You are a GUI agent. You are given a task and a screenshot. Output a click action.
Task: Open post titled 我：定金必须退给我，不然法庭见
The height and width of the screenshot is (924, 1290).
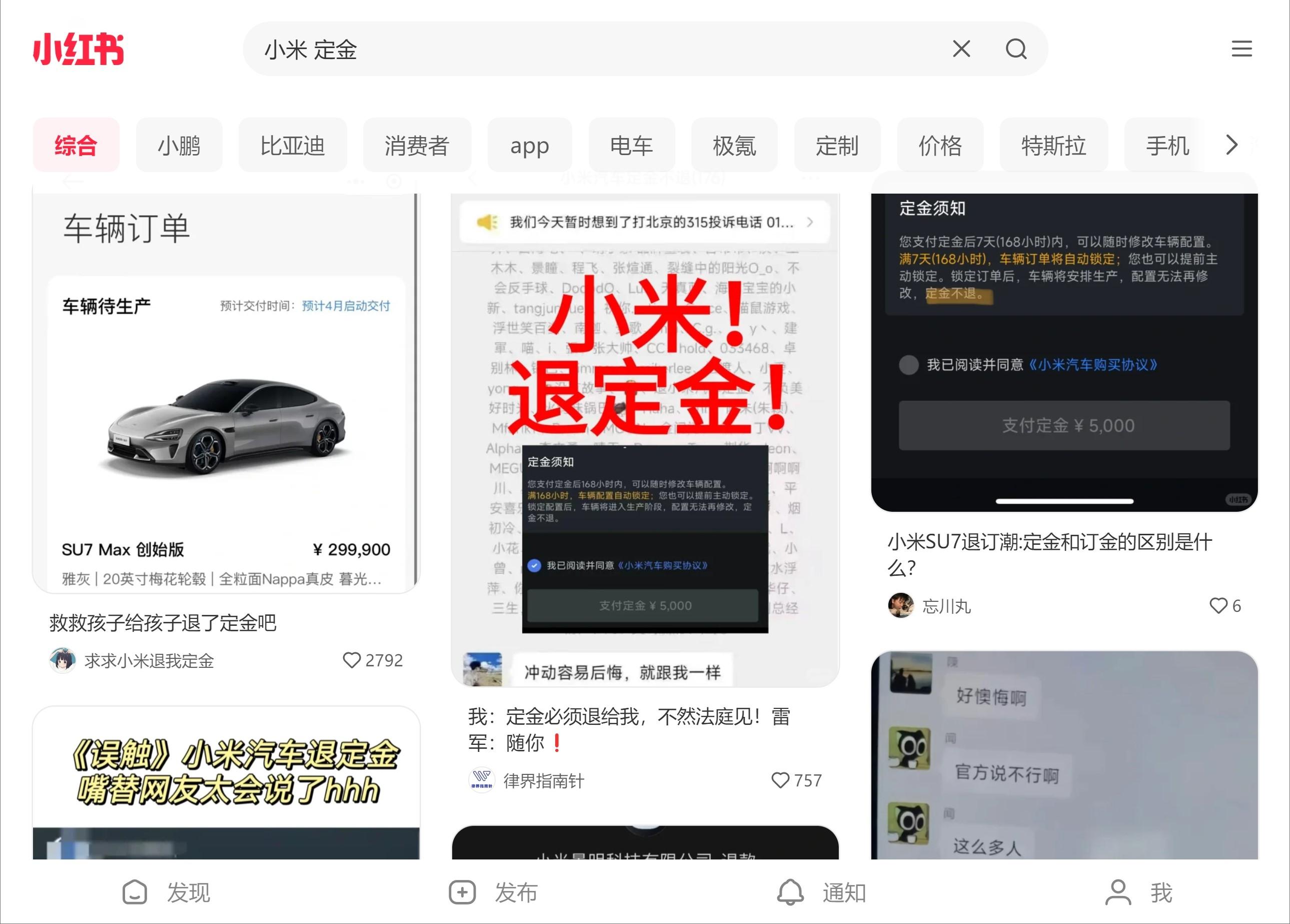tap(629, 729)
